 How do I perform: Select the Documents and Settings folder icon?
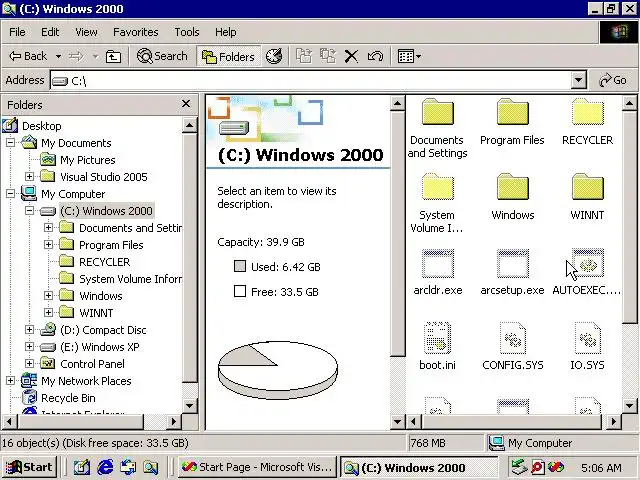tap(438, 112)
